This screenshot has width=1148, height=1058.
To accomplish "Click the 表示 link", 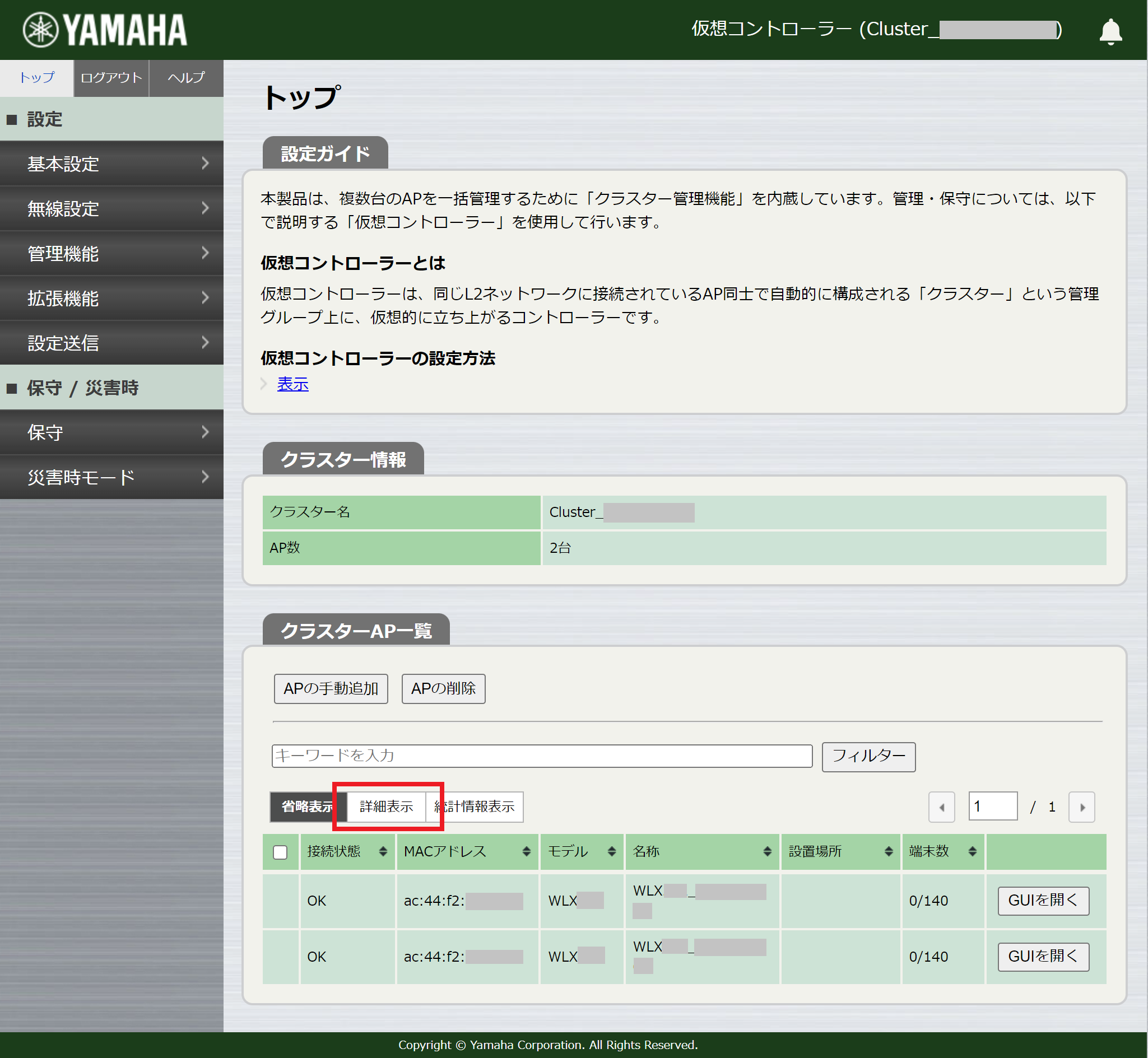I will [x=292, y=384].
